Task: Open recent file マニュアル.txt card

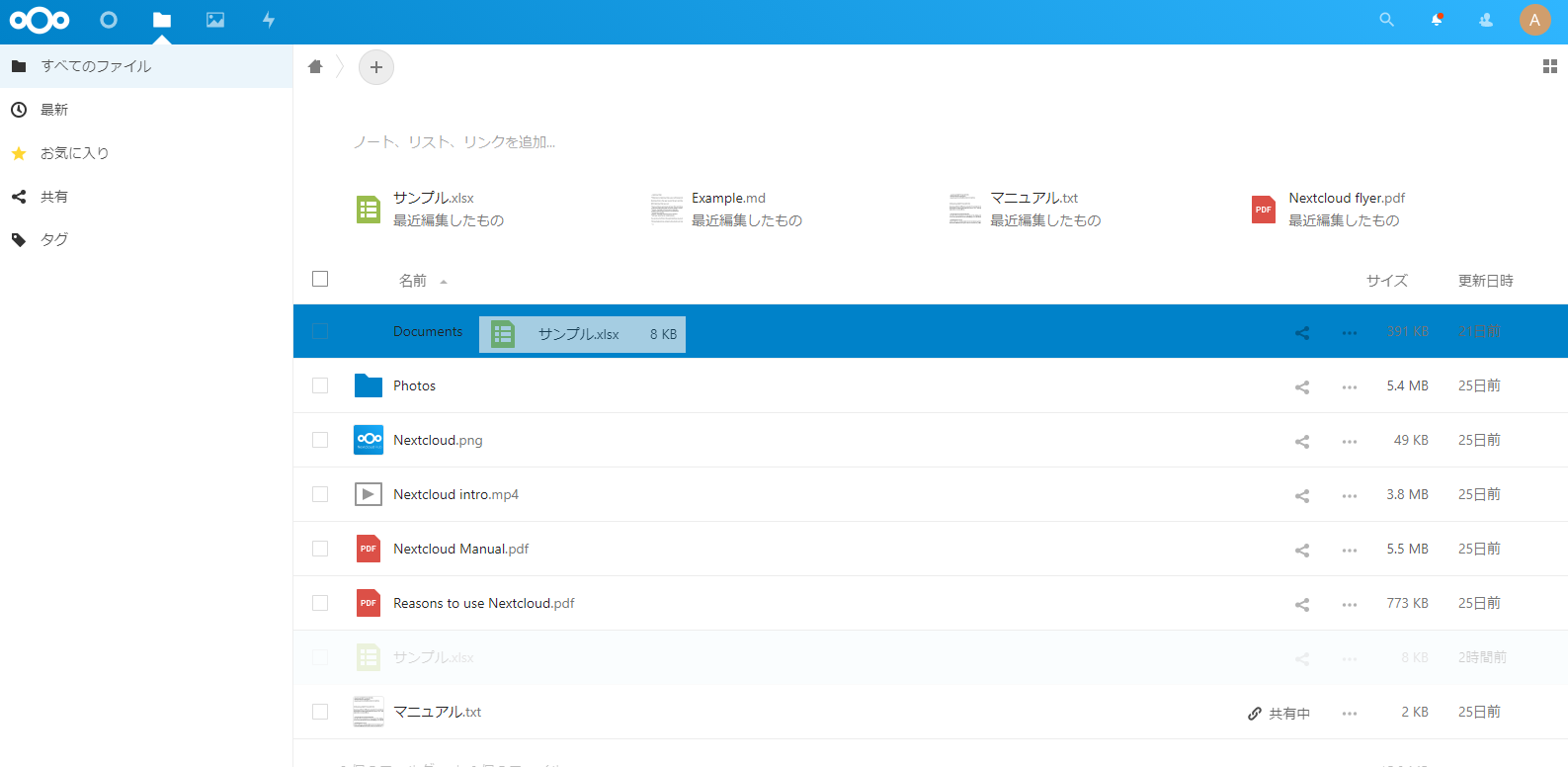Action: [1026, 209]
